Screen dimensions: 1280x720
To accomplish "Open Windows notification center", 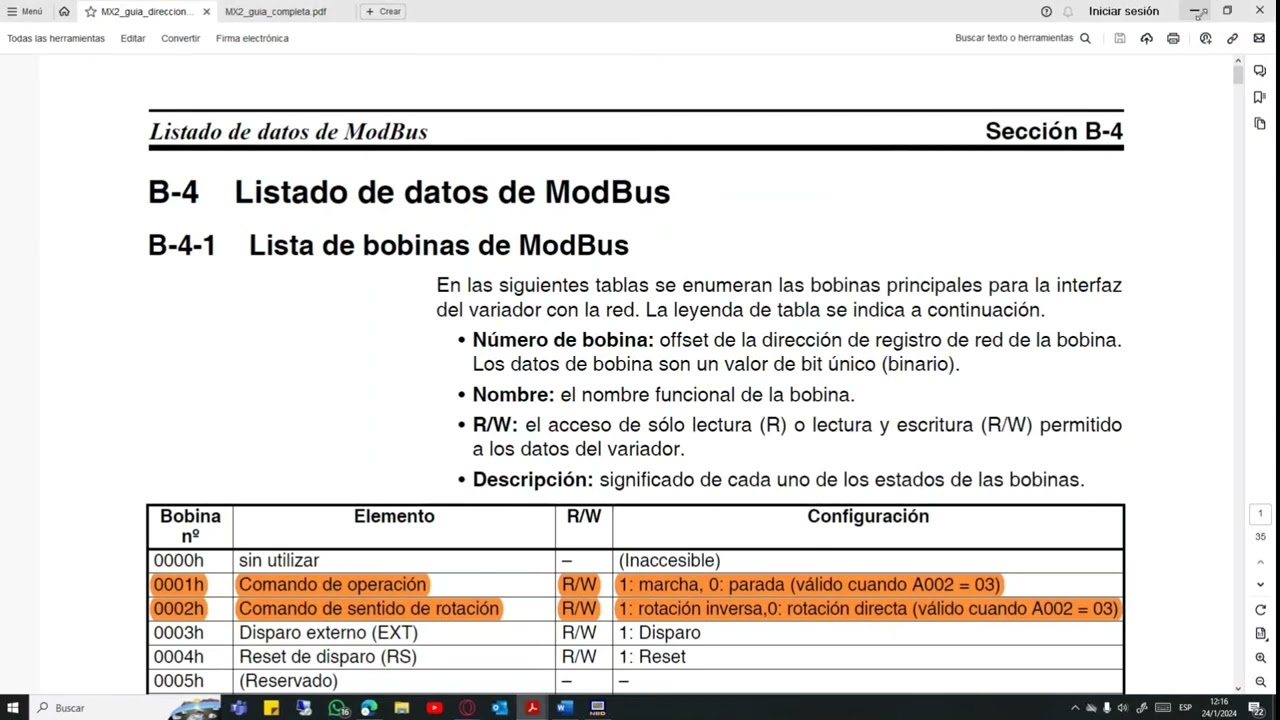I will click(x=1256, y=708).
